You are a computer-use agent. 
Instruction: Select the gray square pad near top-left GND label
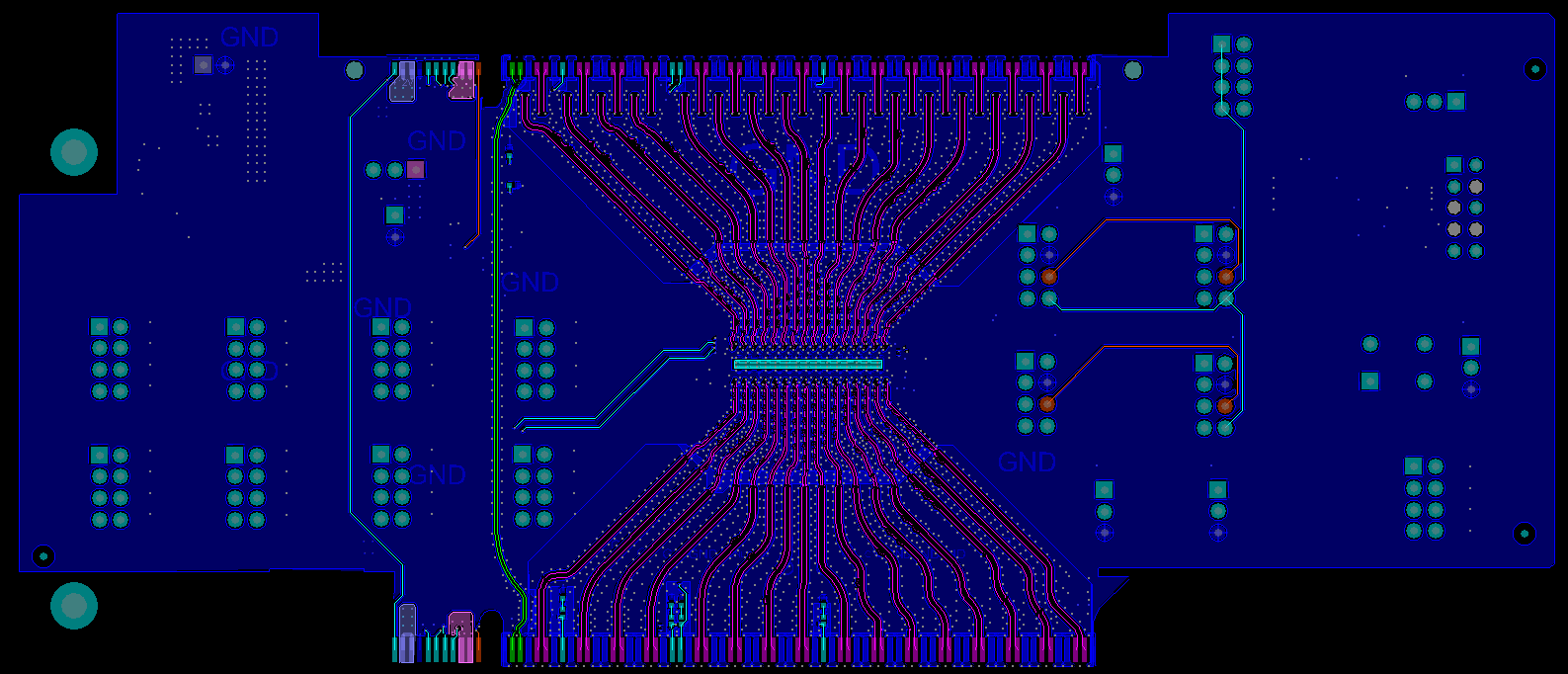(203, 65)
